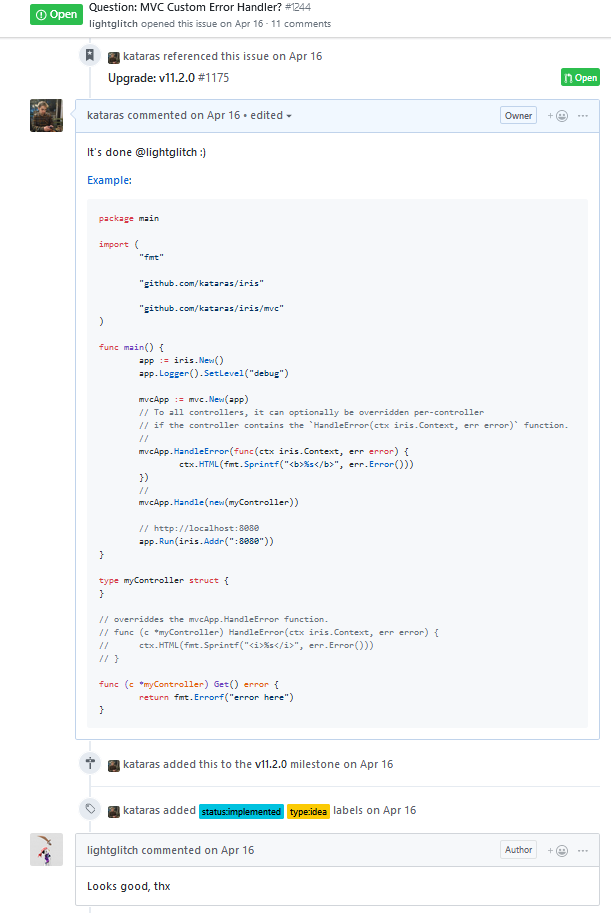Click the label tag timeline icon
Viewport: 611px width, 913px height.
click(90, 810)
